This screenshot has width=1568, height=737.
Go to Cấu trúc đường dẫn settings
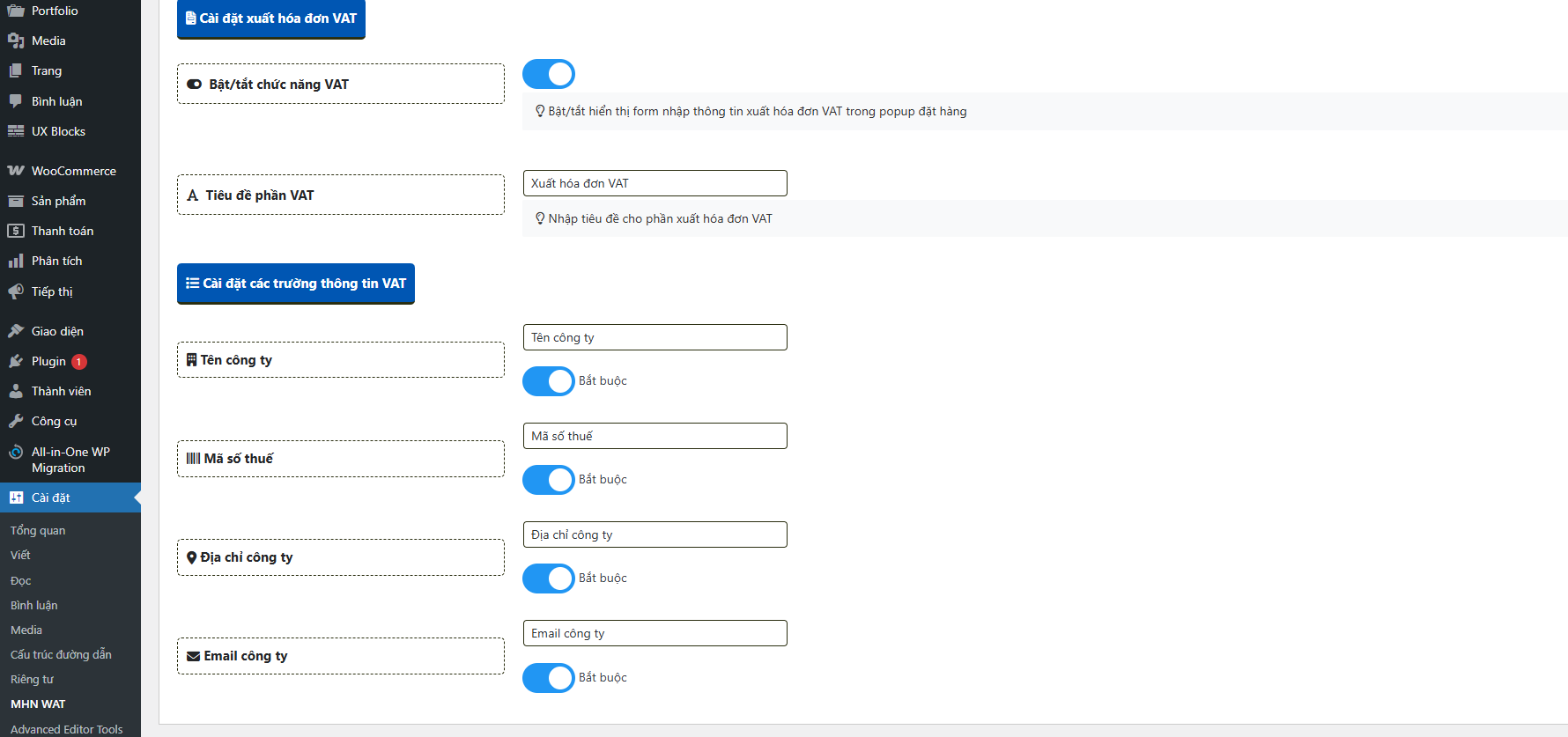point(61,654)
